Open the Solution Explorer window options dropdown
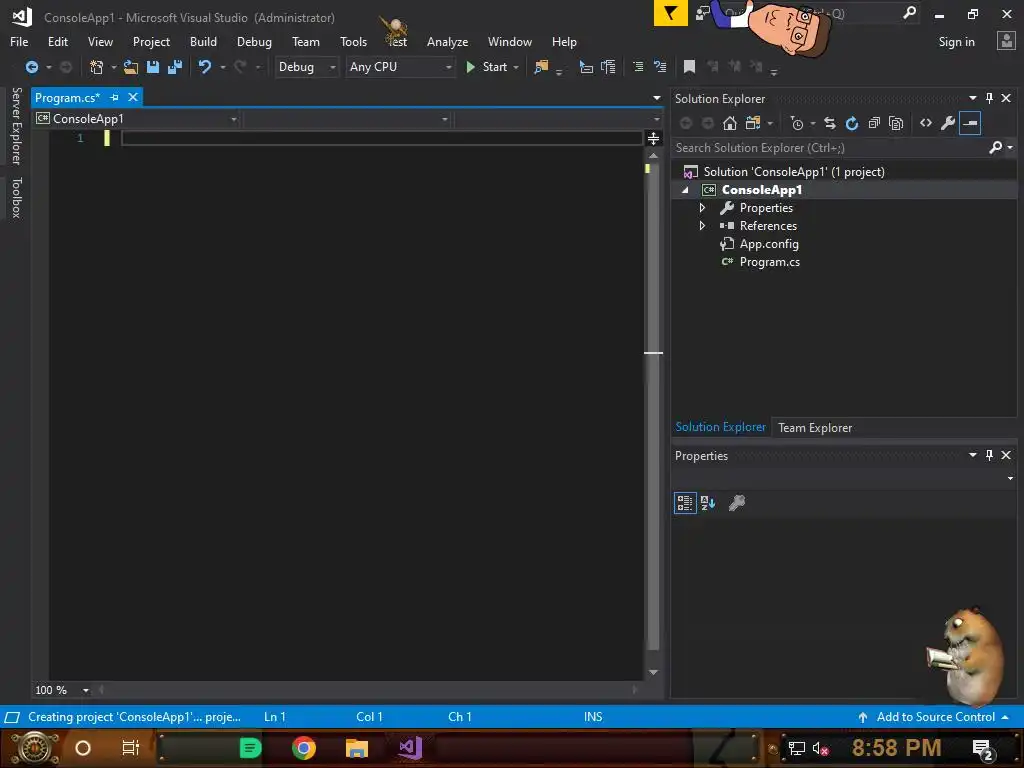 click(972, 98)
